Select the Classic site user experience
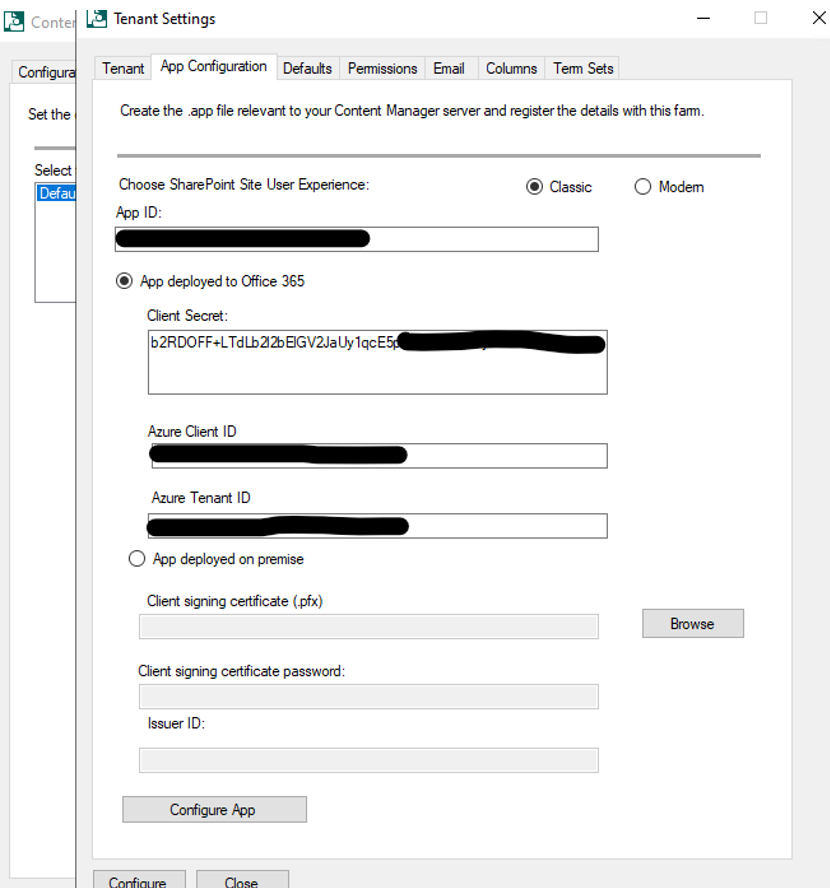830x888 pixels. pos(535,186)
